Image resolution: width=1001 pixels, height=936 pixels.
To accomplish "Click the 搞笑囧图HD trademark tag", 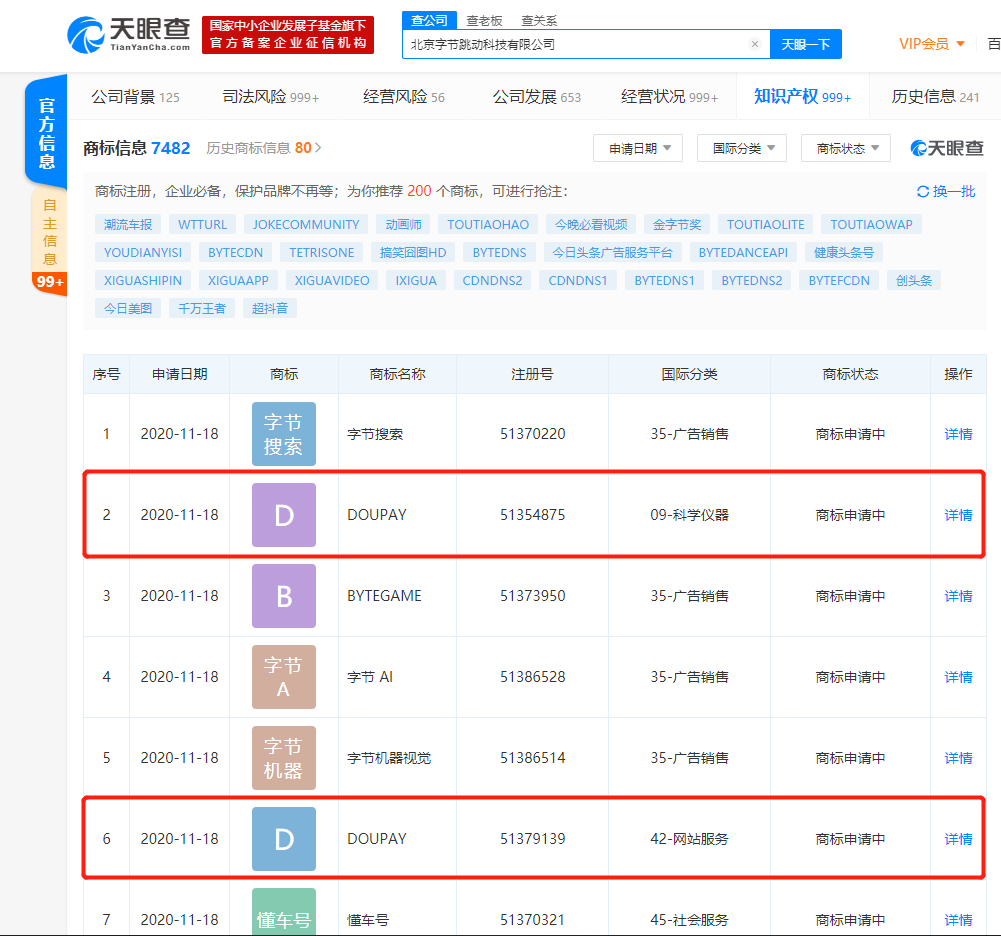I will point(413,253).
